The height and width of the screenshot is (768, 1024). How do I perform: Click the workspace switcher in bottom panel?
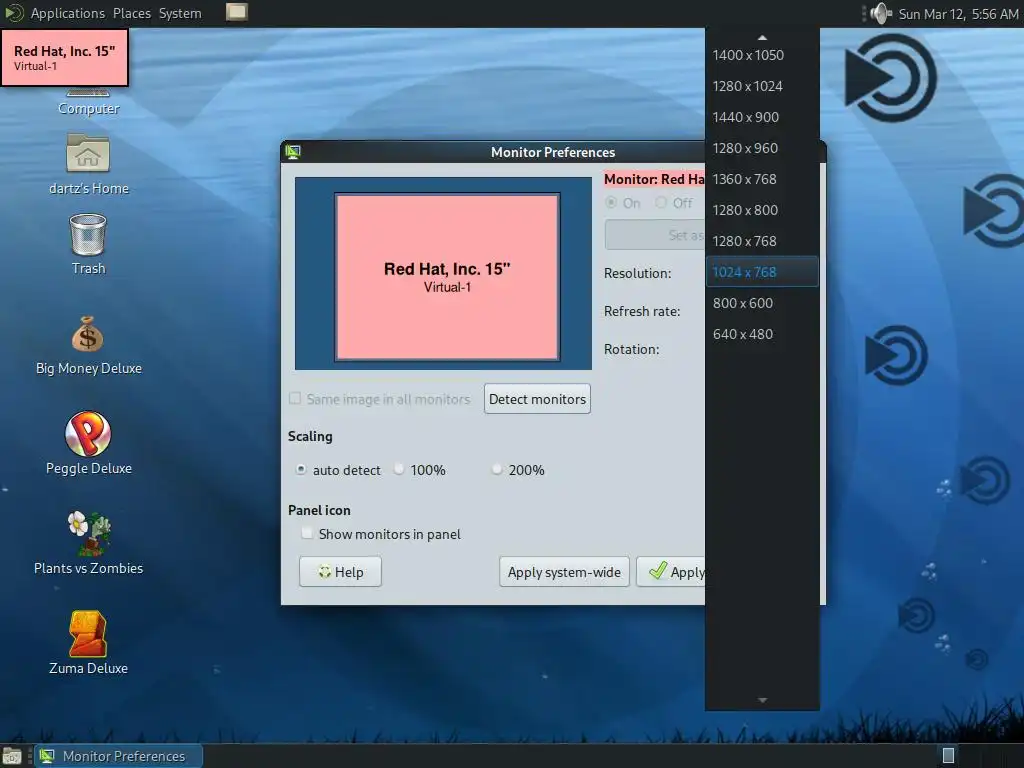[948, 756]
